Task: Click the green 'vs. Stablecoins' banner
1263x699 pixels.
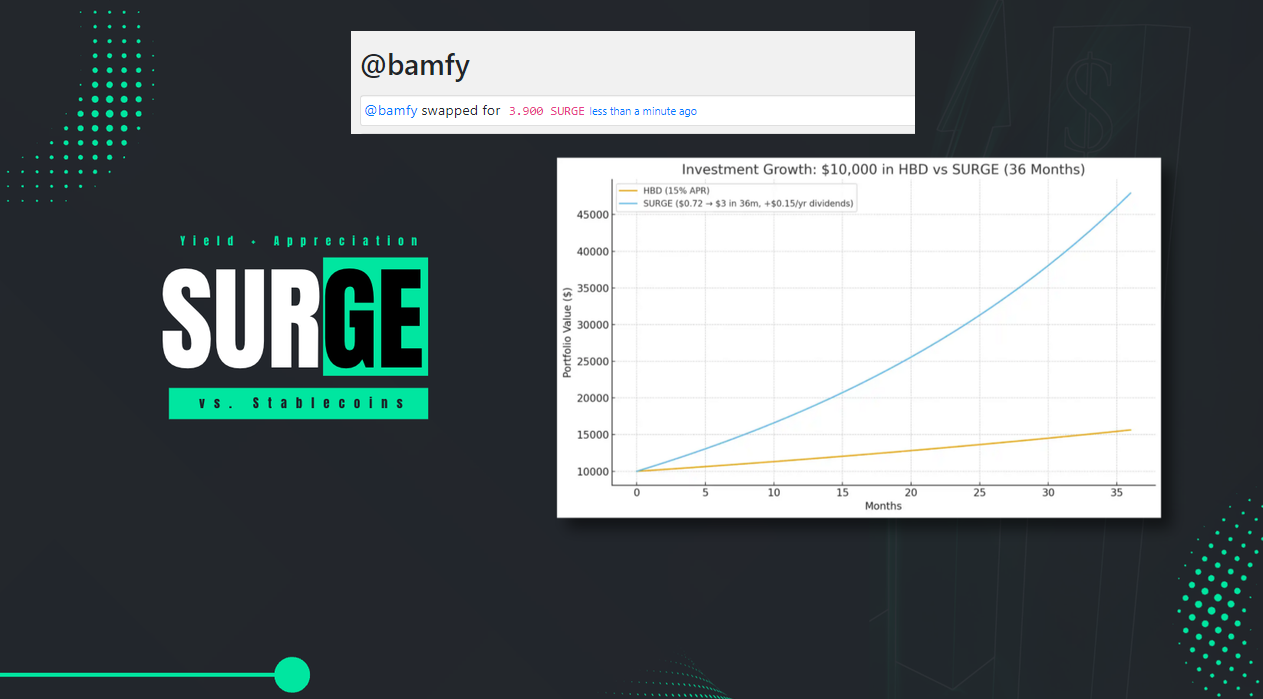Action: point(298,403)
